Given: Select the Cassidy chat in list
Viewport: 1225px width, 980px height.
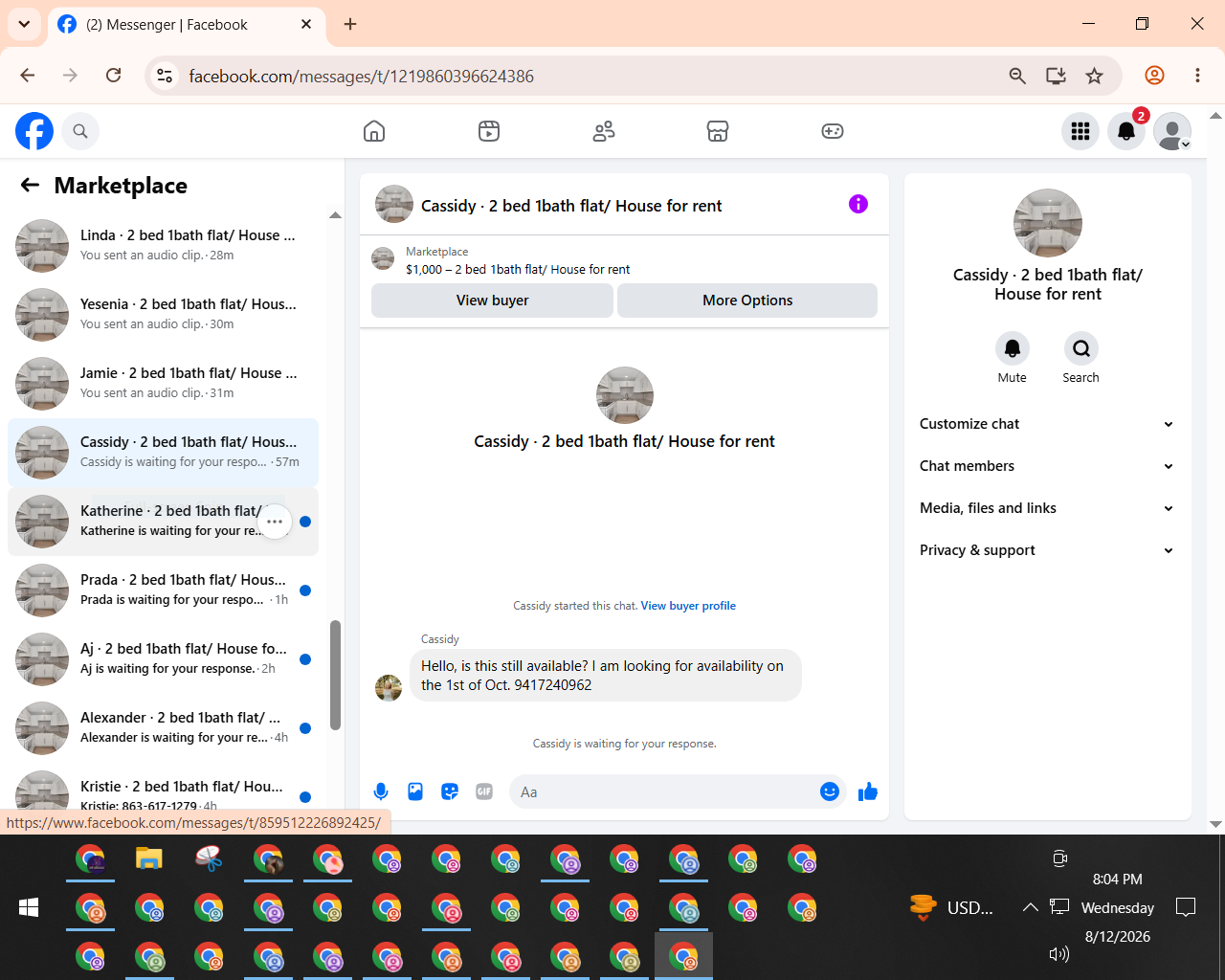Looking at the screenshot, I should tap(163, 453).
